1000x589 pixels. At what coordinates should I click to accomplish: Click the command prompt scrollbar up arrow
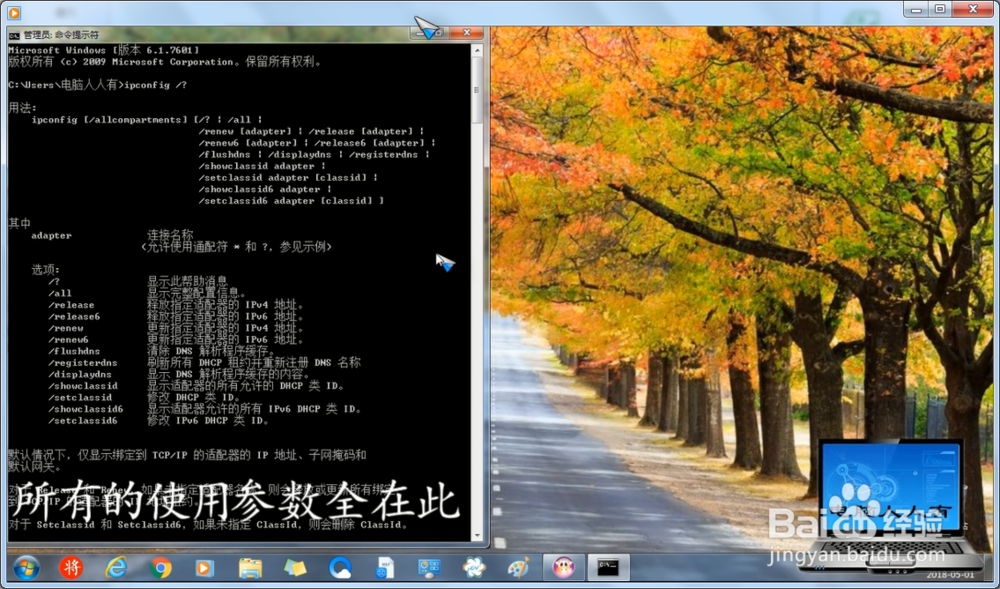point(477,50)
